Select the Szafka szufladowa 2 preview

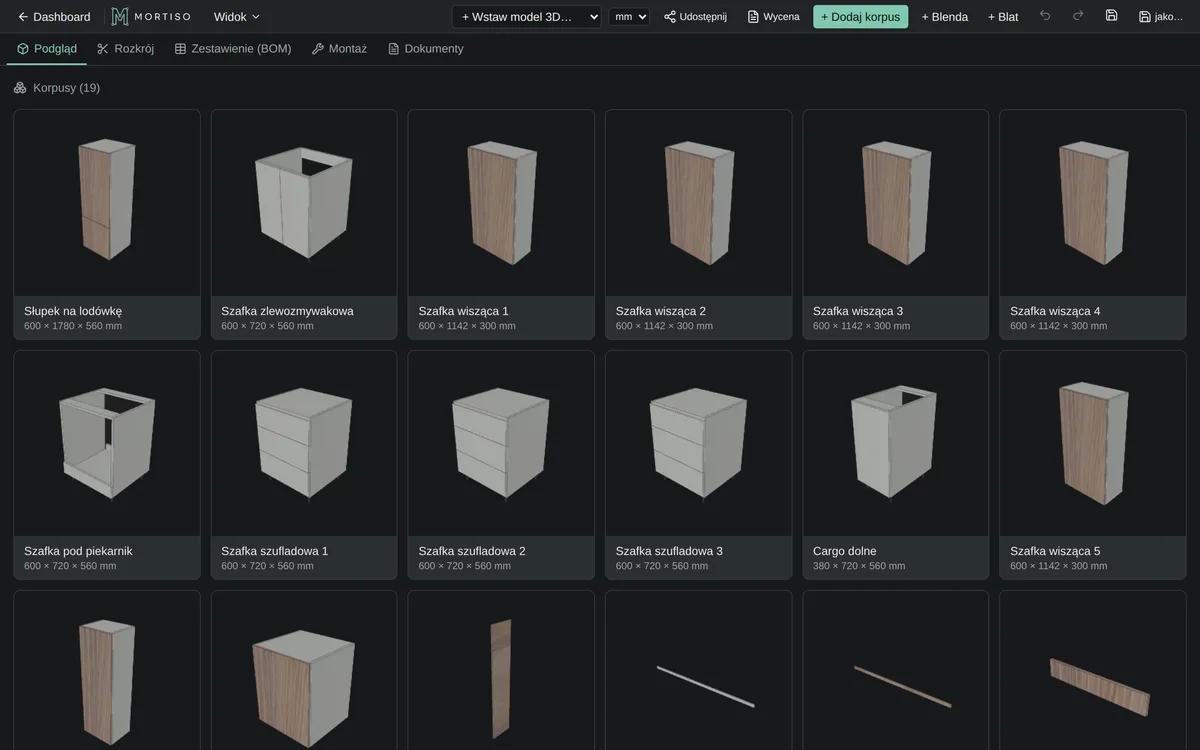coord(501,443)
